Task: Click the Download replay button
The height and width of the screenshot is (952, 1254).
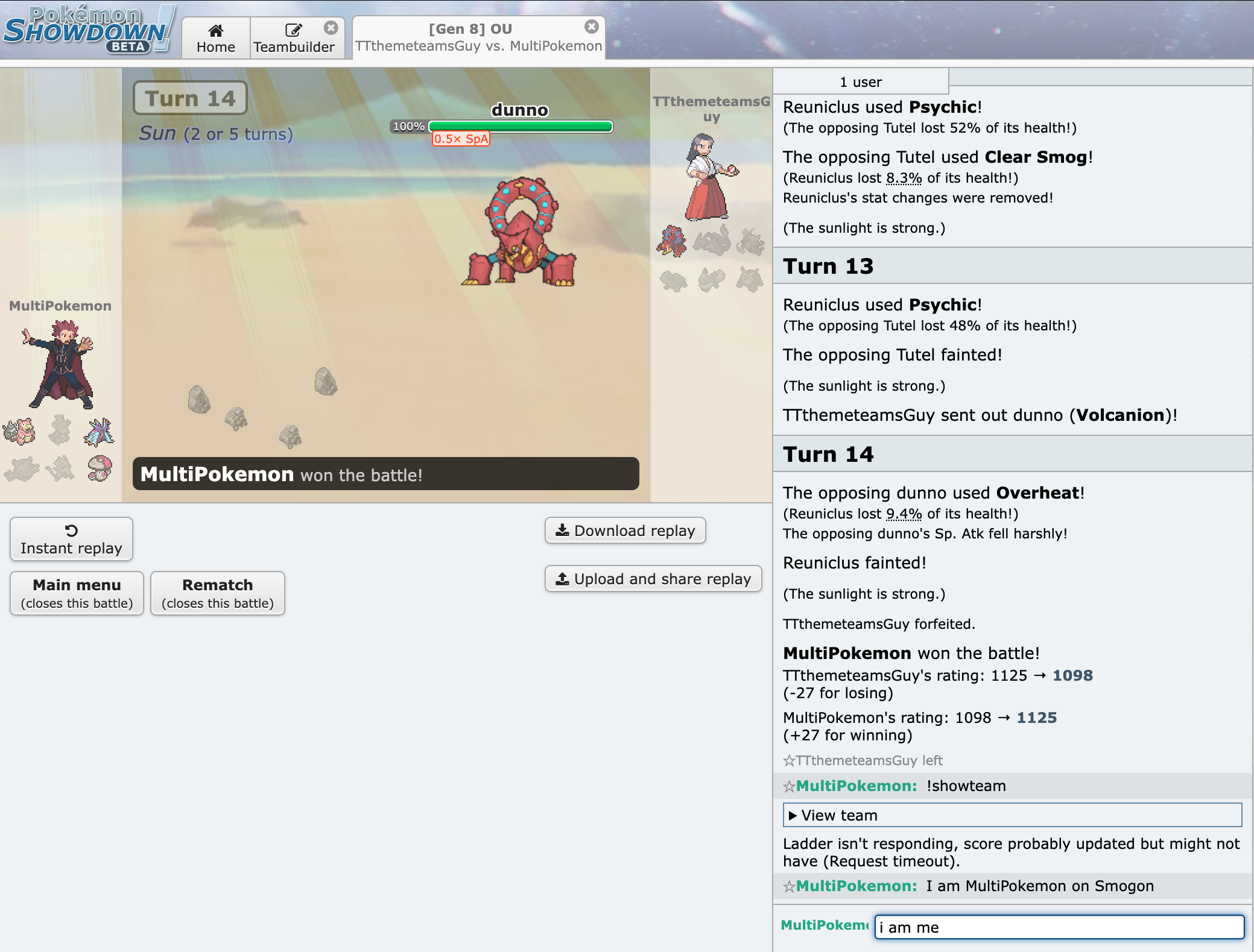Action: 625,531
